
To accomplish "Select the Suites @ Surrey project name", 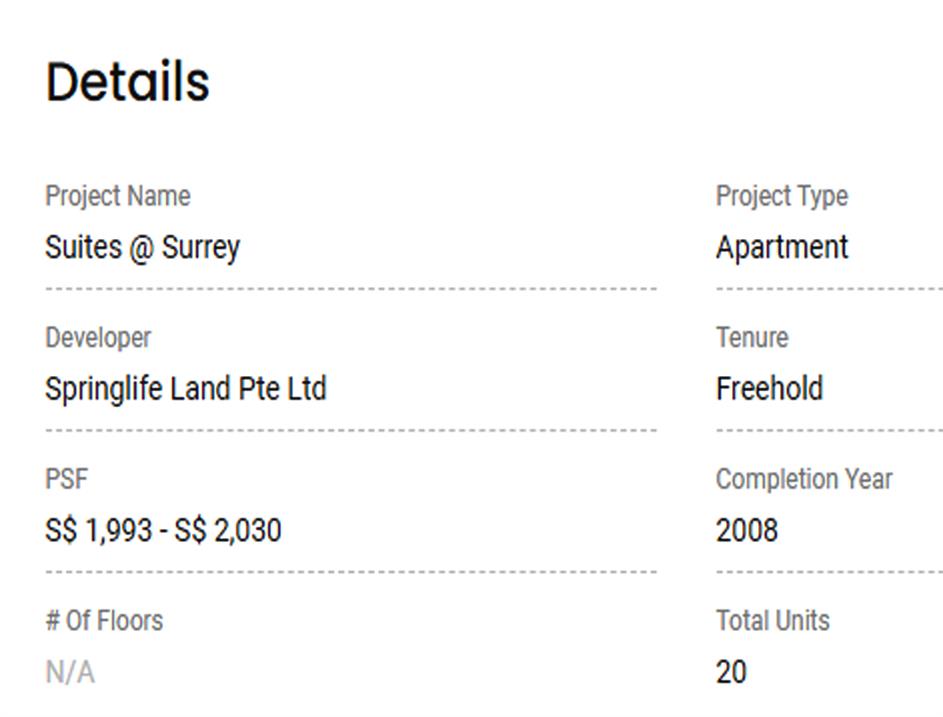I will [142, 247].
